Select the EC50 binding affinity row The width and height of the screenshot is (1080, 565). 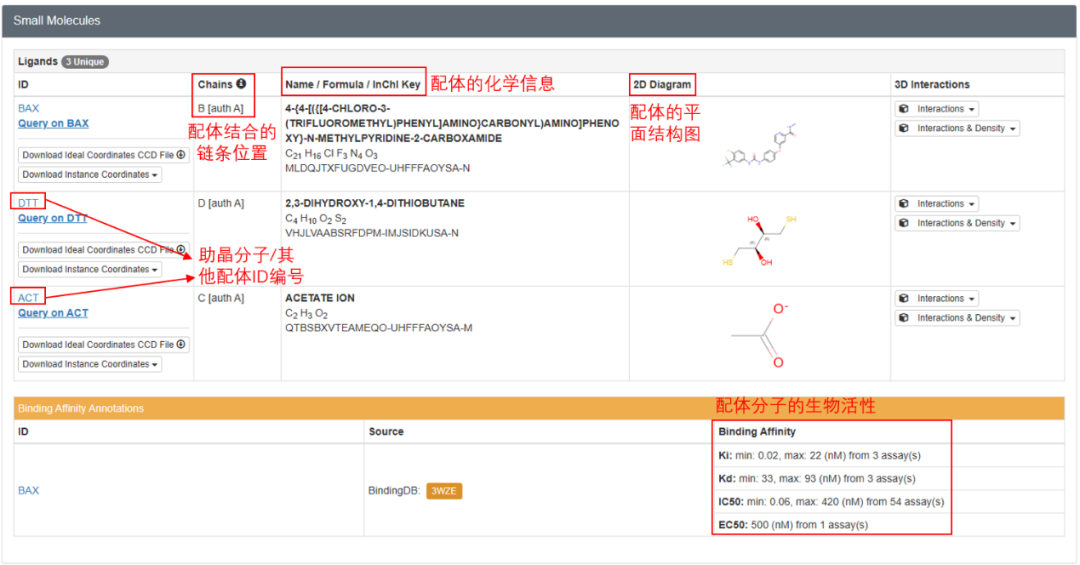(793, 525)
